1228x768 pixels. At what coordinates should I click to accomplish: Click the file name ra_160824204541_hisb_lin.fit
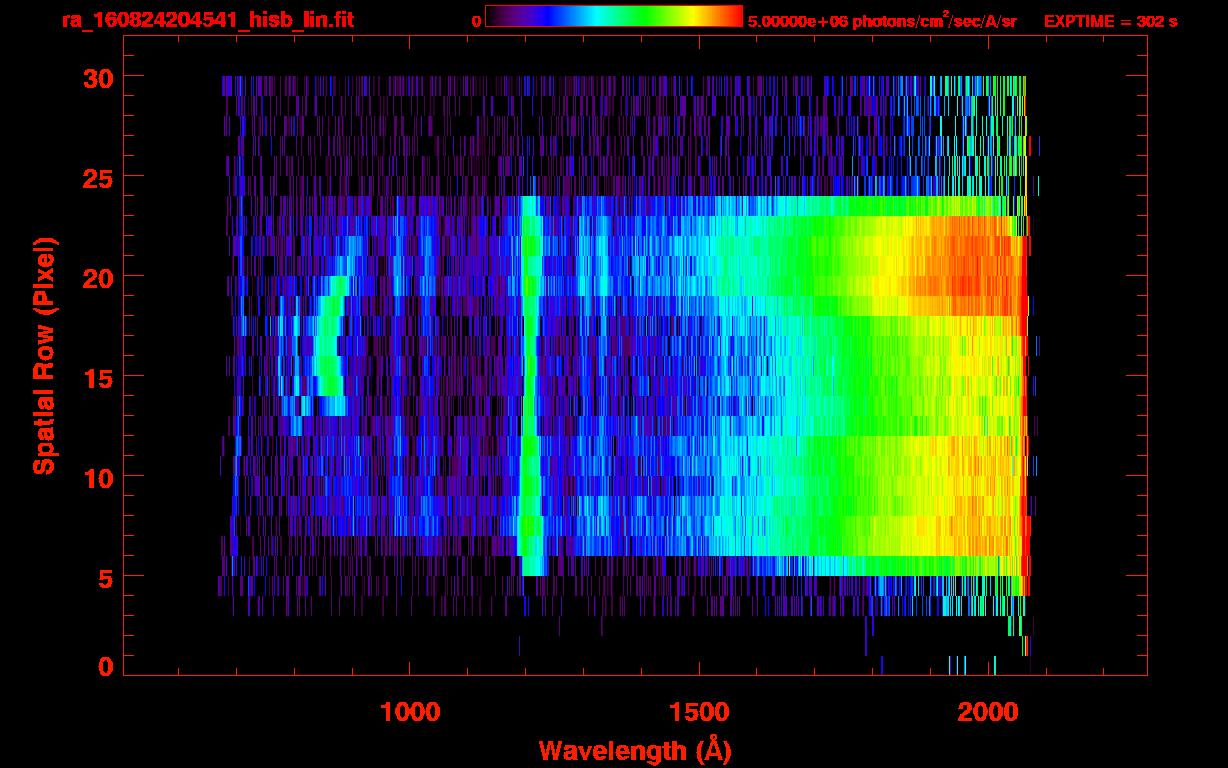[207, 19]
